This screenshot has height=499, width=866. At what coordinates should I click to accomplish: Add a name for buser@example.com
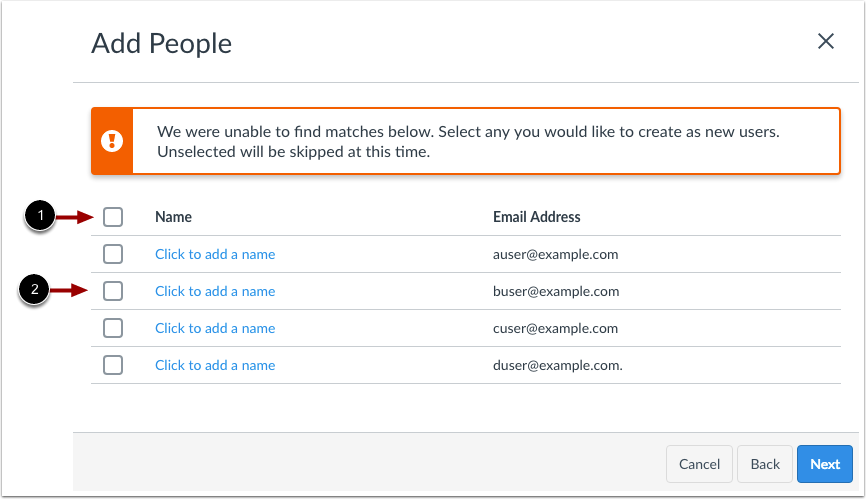point(215,291)
